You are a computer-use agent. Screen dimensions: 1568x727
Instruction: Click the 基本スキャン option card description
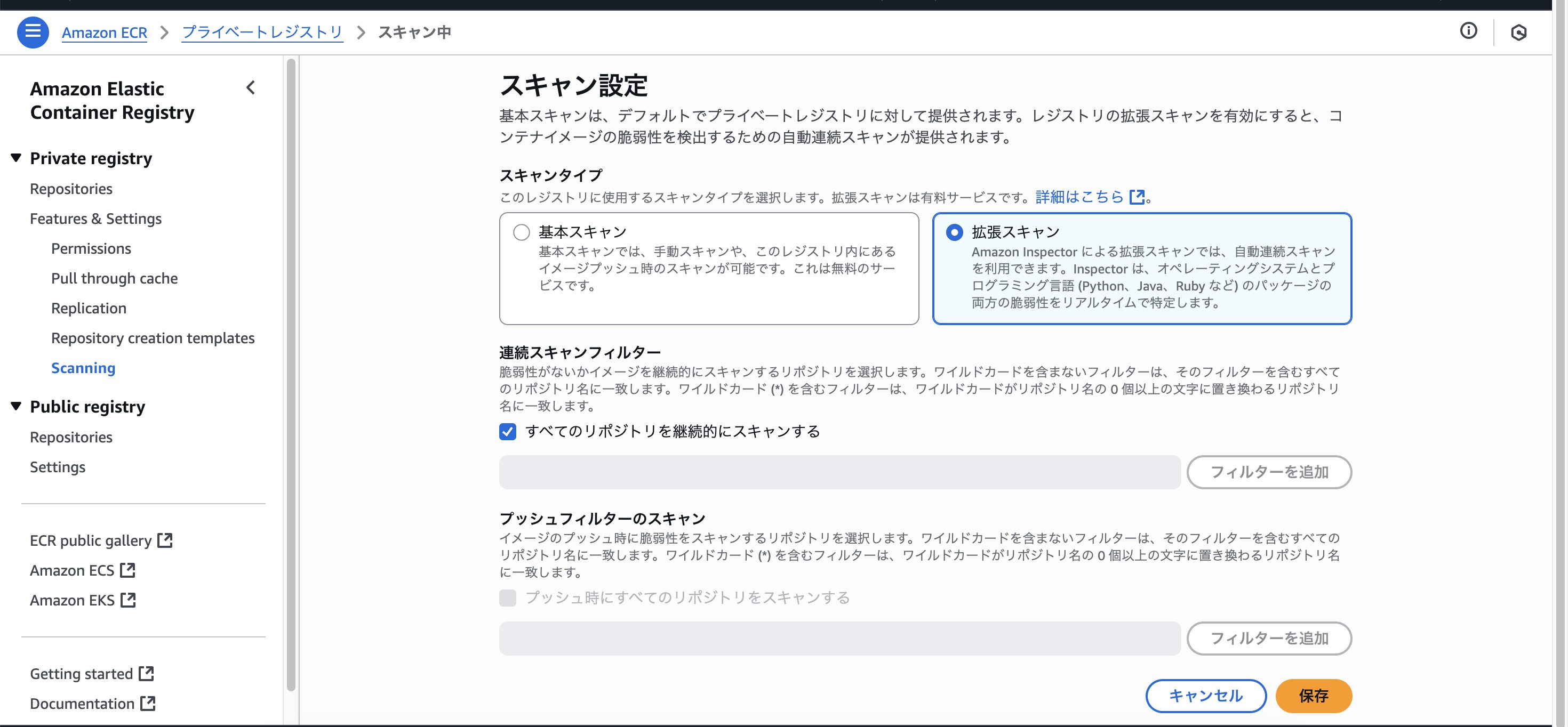pos(717,268)
